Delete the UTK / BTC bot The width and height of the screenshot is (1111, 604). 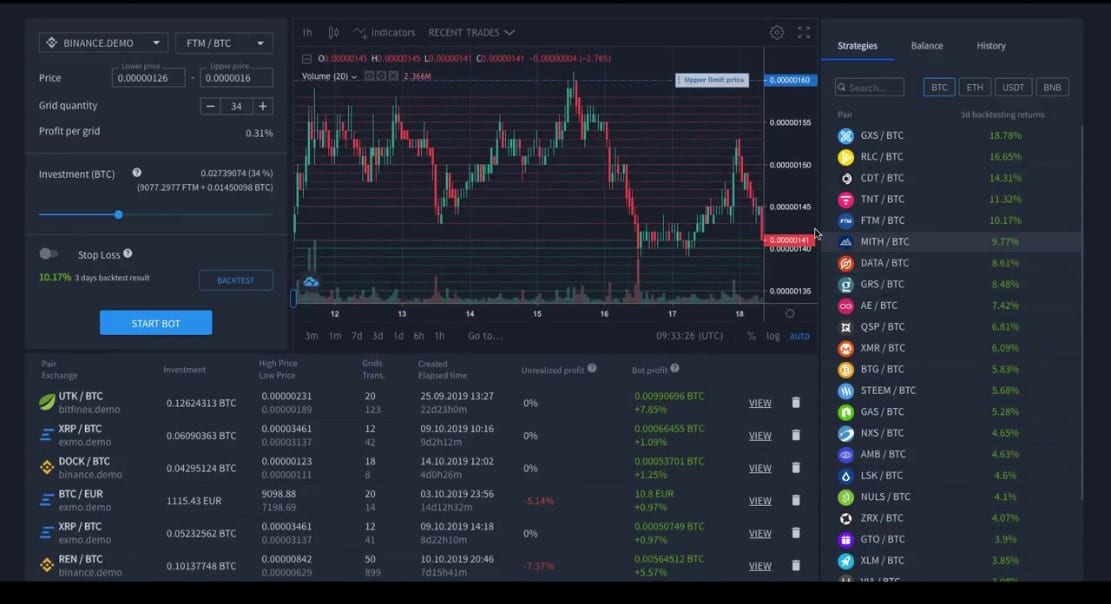coord(796,403)
